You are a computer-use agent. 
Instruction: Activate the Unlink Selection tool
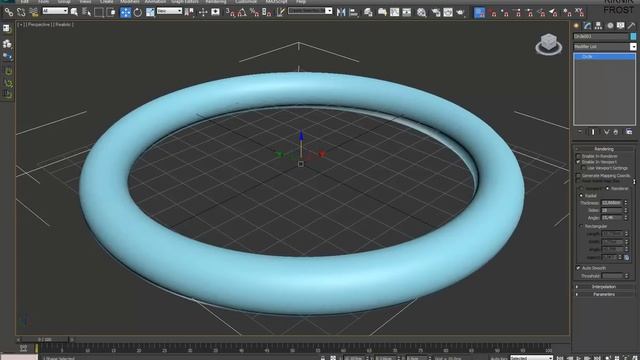(x=21, y=12)
